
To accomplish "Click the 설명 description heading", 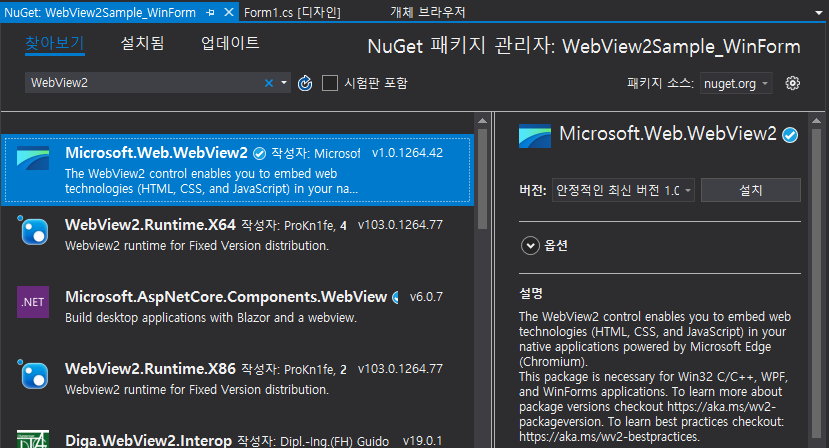I will point(531,294).
